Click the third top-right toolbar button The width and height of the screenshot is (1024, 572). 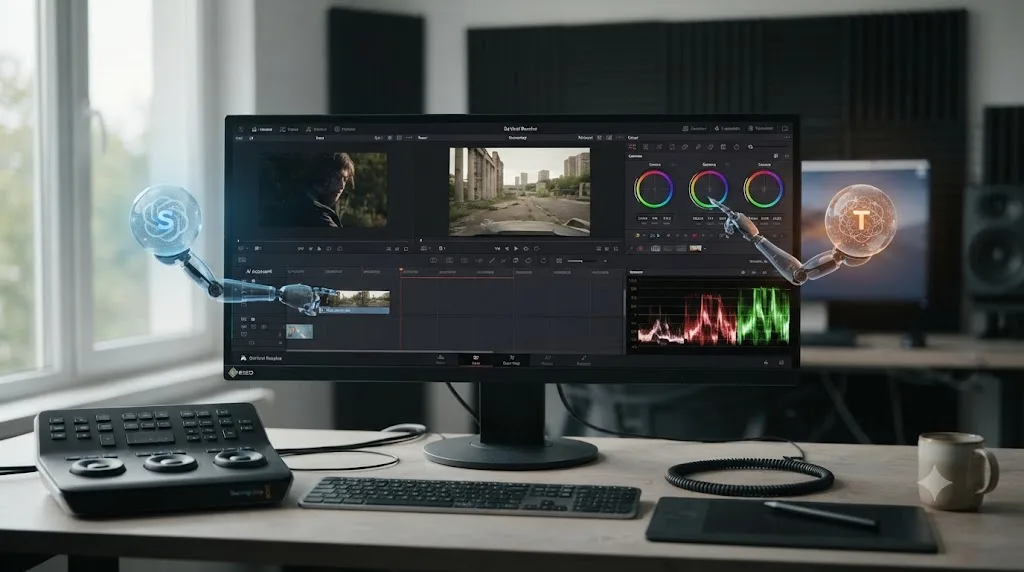point(761,129)
